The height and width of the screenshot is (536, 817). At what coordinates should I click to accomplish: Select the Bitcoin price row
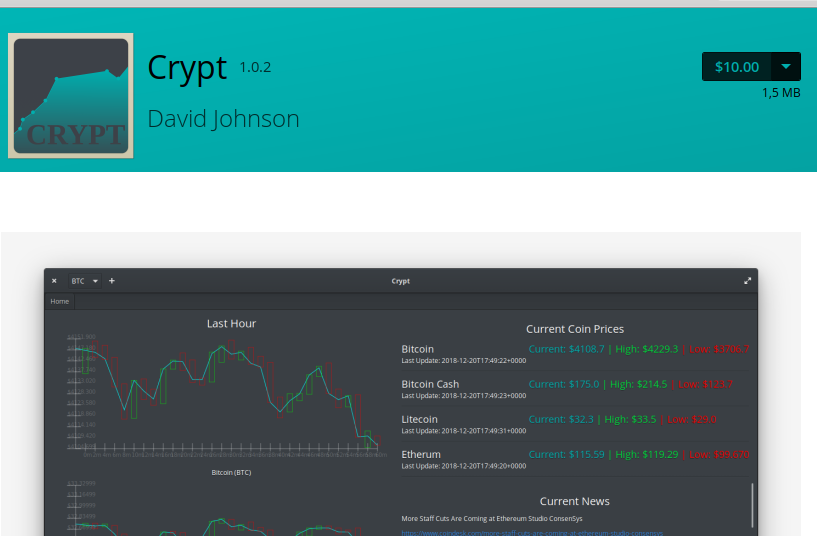click(575, 353)
